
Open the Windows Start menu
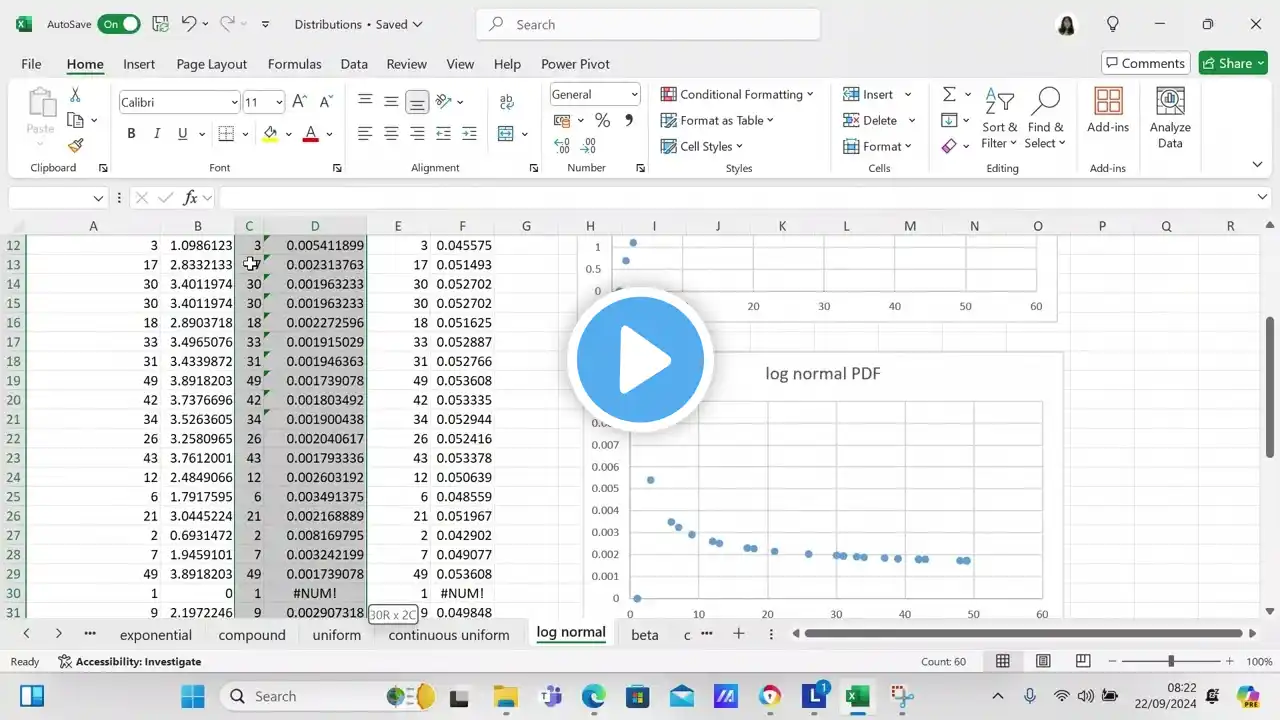[x=193, y=696]
